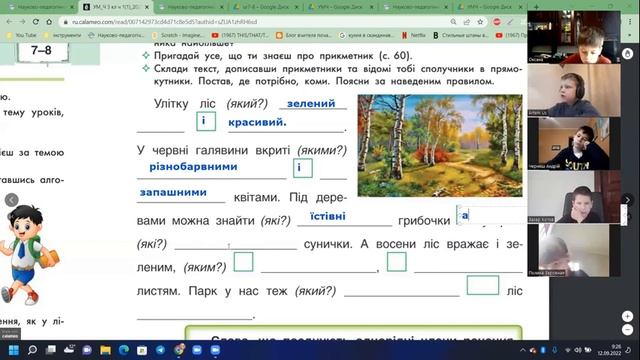Screen dimensions: 640x360
Task: Zoom in with the plus button
Action: tap(627, 316)
